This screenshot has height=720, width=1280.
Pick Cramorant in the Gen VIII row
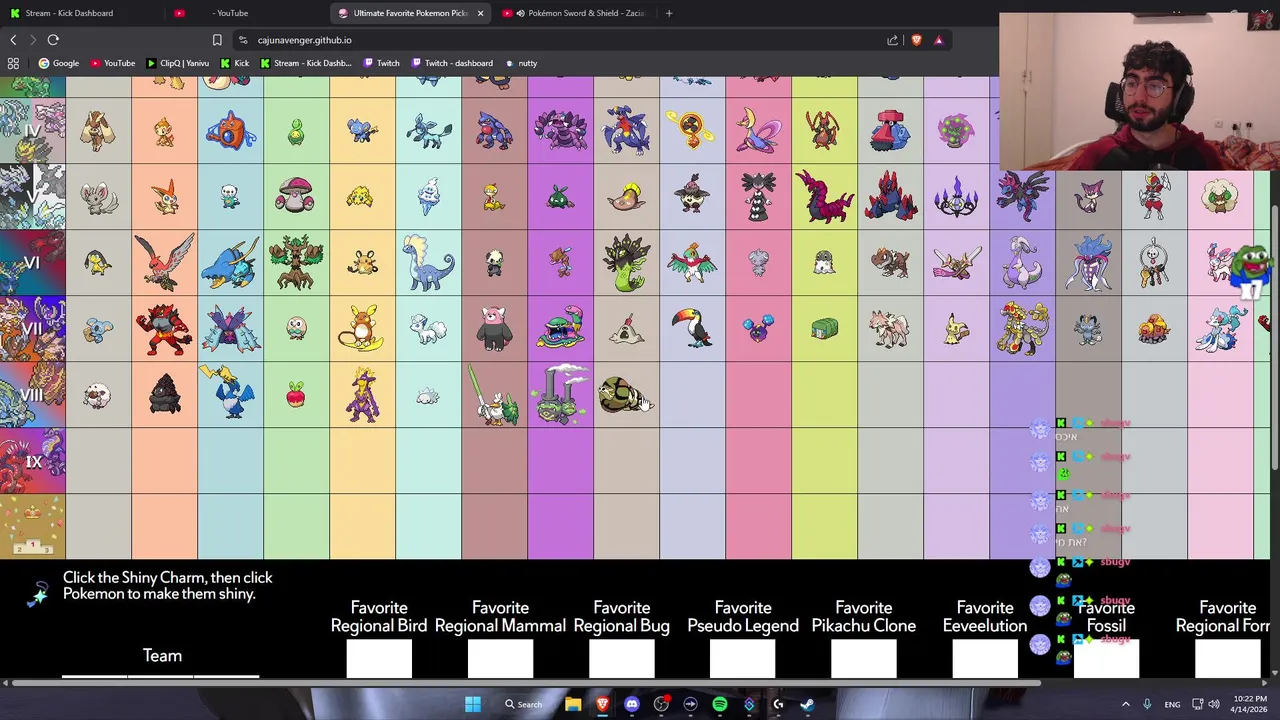230,394
